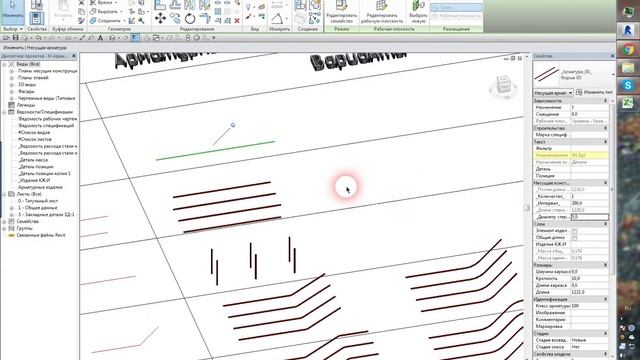
Task: Collapse Ведомости/Спецификации node
Action: pos(4,112)
